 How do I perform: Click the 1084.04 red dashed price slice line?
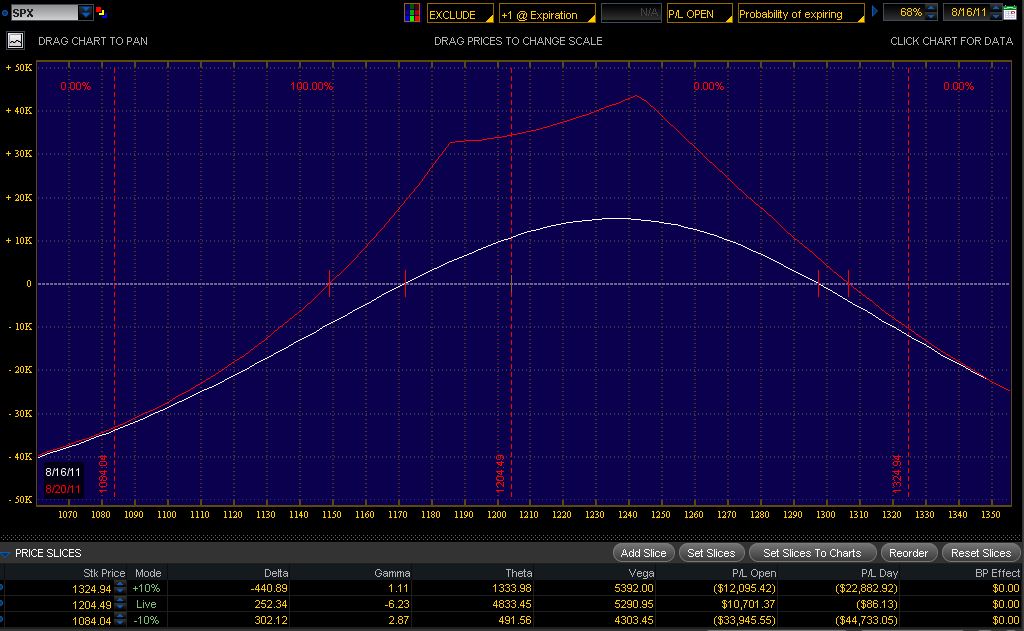pos(114,281)
